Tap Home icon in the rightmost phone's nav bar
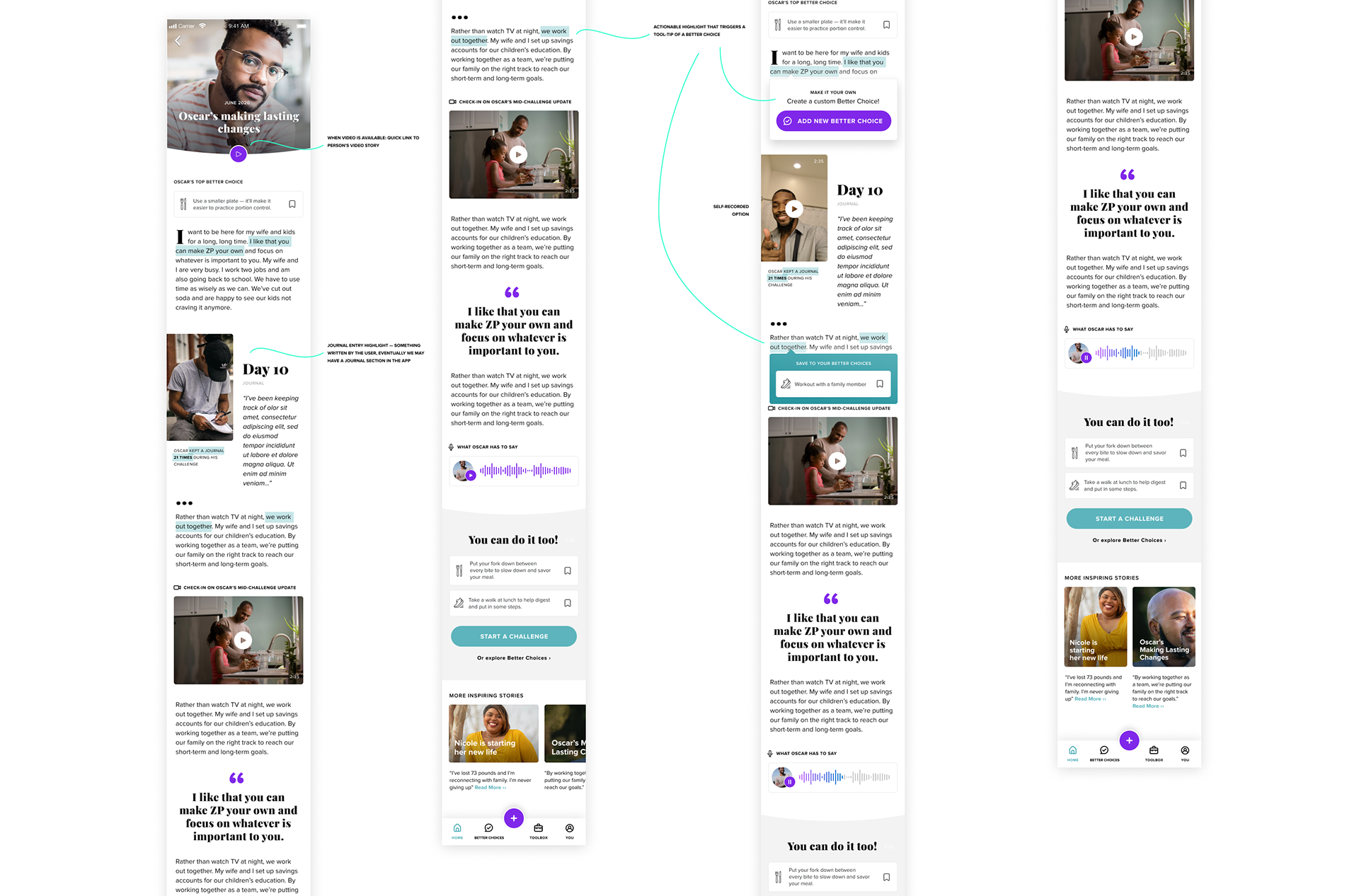The width and height of the screenshot is (1359, 896). point(1073,751)
